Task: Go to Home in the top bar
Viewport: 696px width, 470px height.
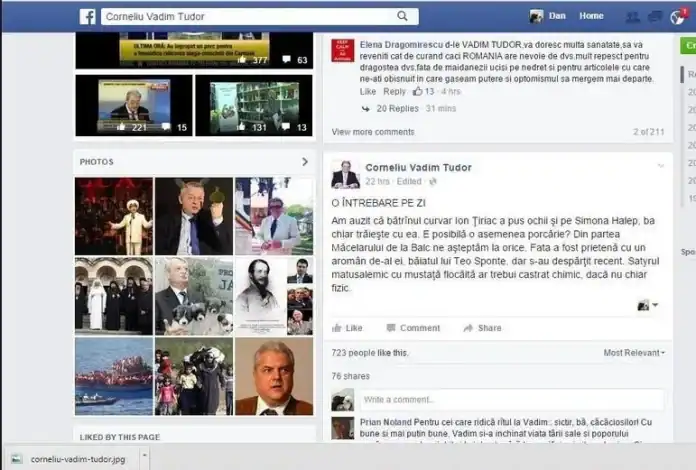Action: [591, 16]
